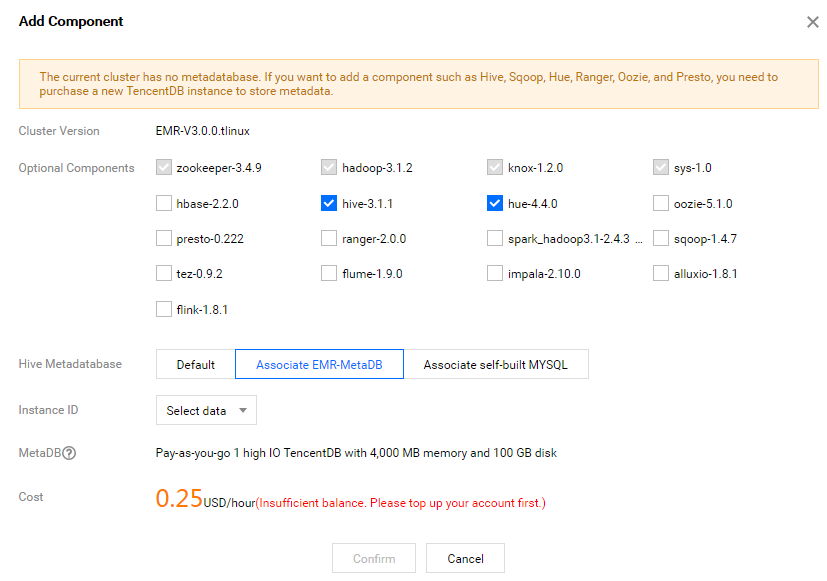827x581 pixels.
Task: Switch to Associate self-built MYSQL
Action: [x=496, y=364]
